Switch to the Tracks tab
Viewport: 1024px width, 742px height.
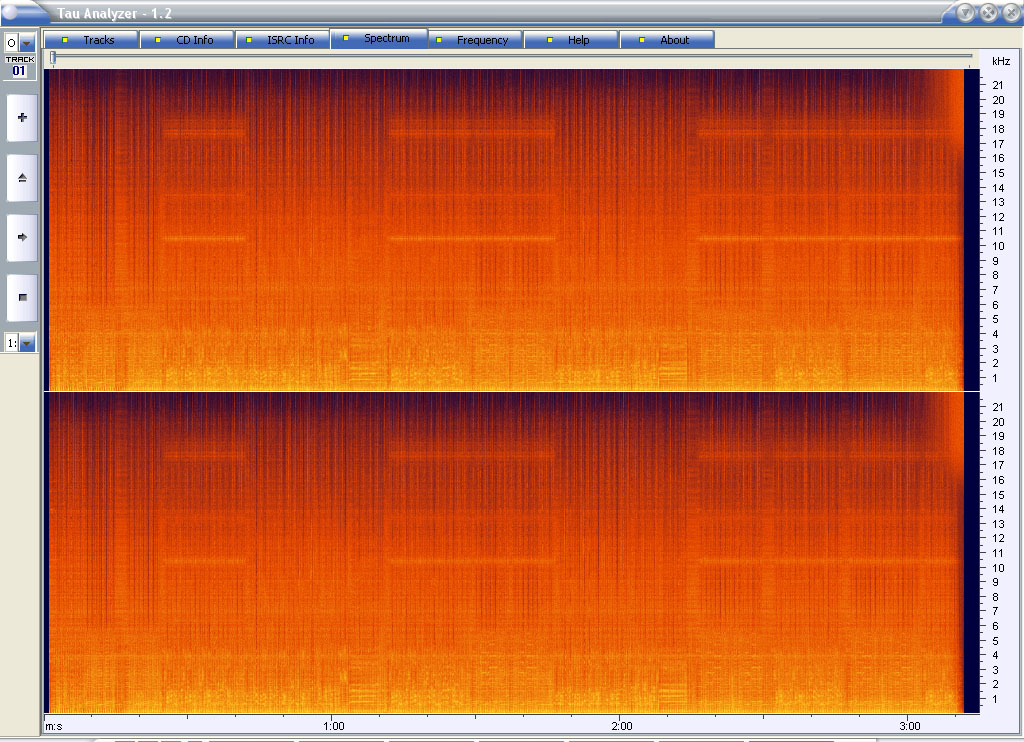[x=91, y=40]
